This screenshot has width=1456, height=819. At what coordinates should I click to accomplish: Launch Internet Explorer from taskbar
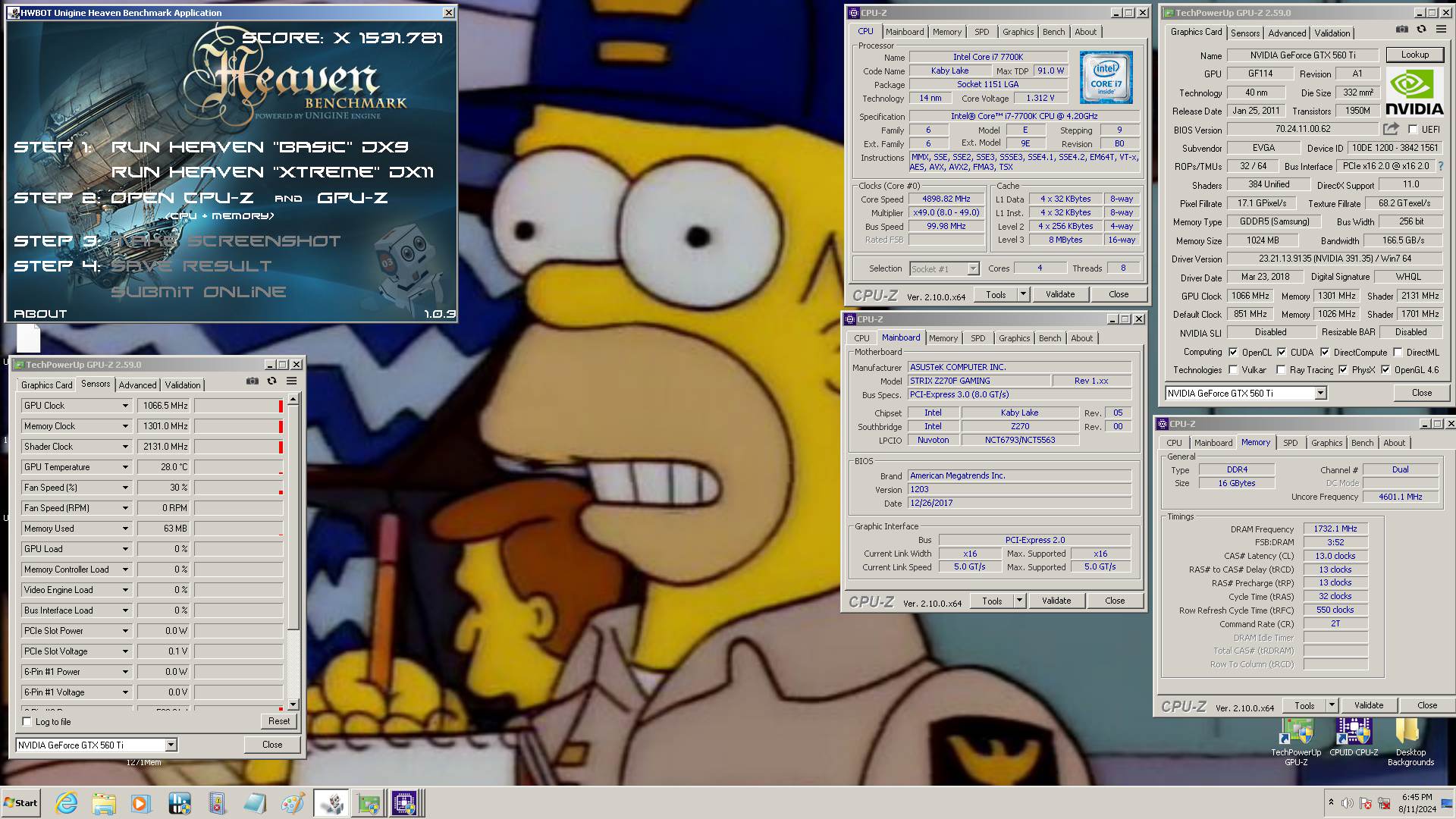(67, 803)
